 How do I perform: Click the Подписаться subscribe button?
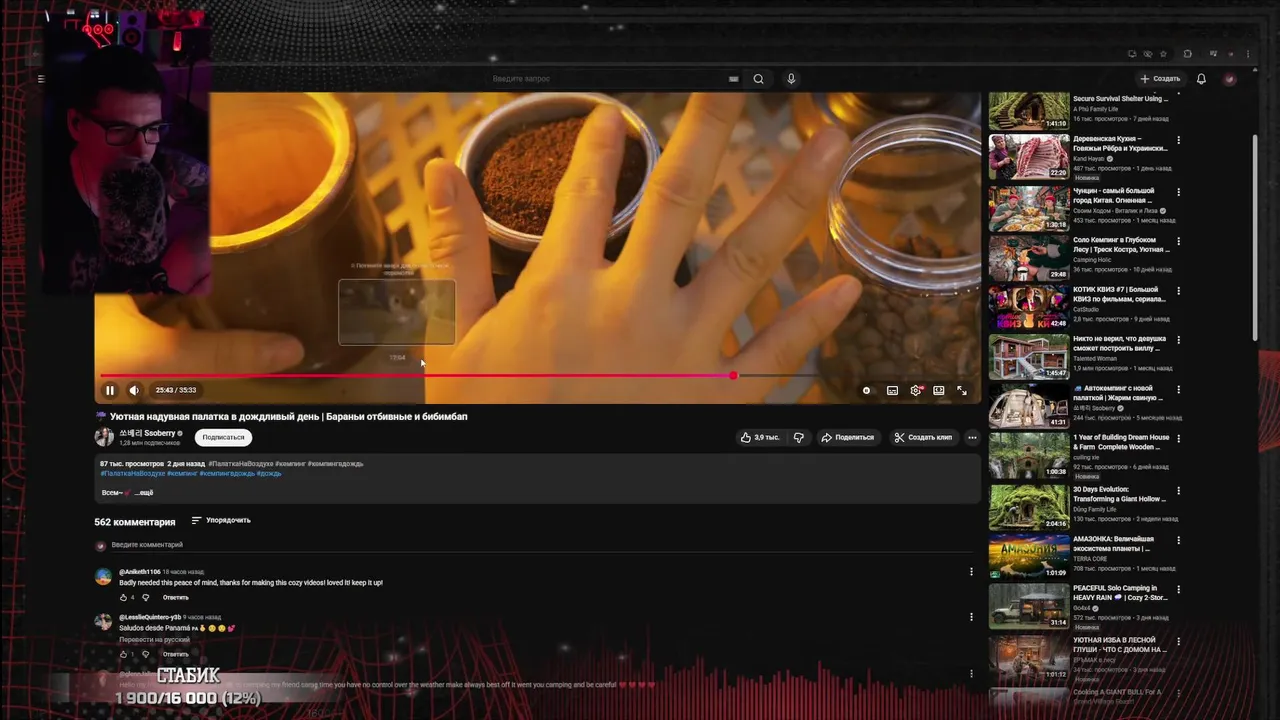coord(223,437)
